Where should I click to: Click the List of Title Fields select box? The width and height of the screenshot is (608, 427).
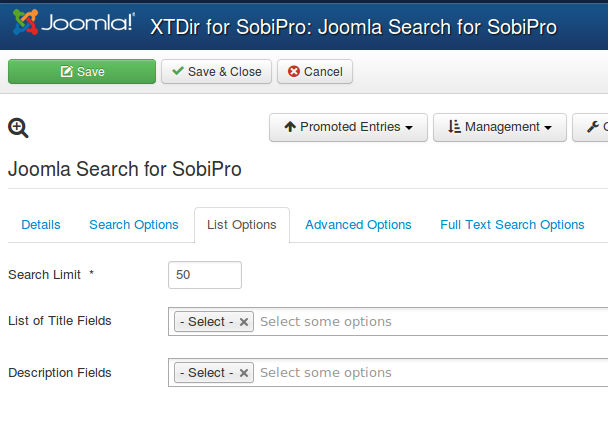[388, 322]
